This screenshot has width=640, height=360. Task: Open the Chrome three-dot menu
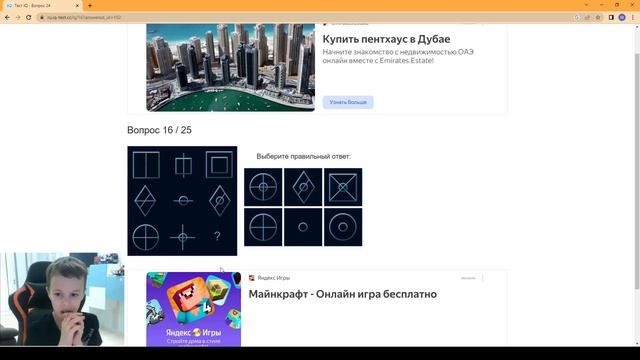click(633, 18)
